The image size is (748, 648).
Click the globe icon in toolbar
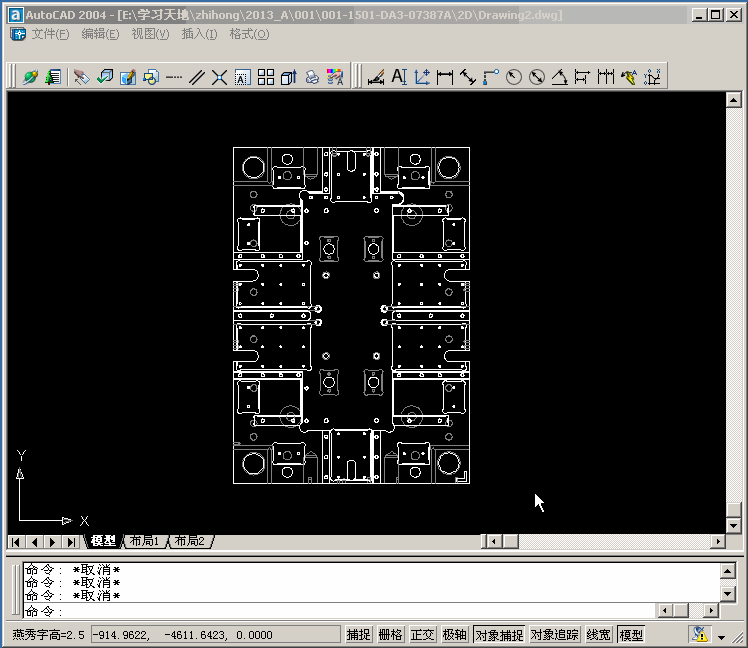tap(30, 77)
